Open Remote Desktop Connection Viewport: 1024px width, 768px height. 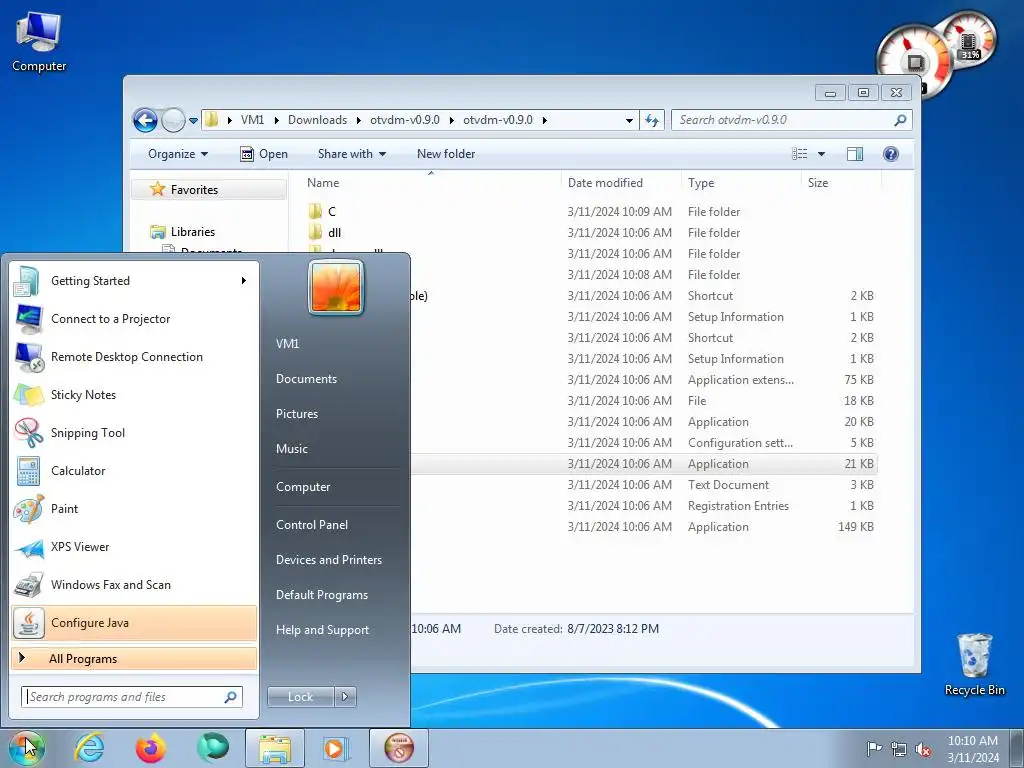click(x=134, y=357)
